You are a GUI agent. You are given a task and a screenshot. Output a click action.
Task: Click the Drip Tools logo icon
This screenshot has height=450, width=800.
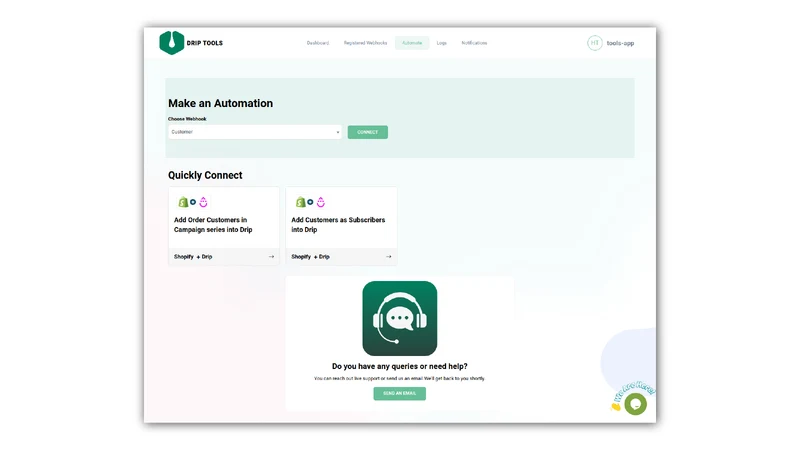coord(171,43)
